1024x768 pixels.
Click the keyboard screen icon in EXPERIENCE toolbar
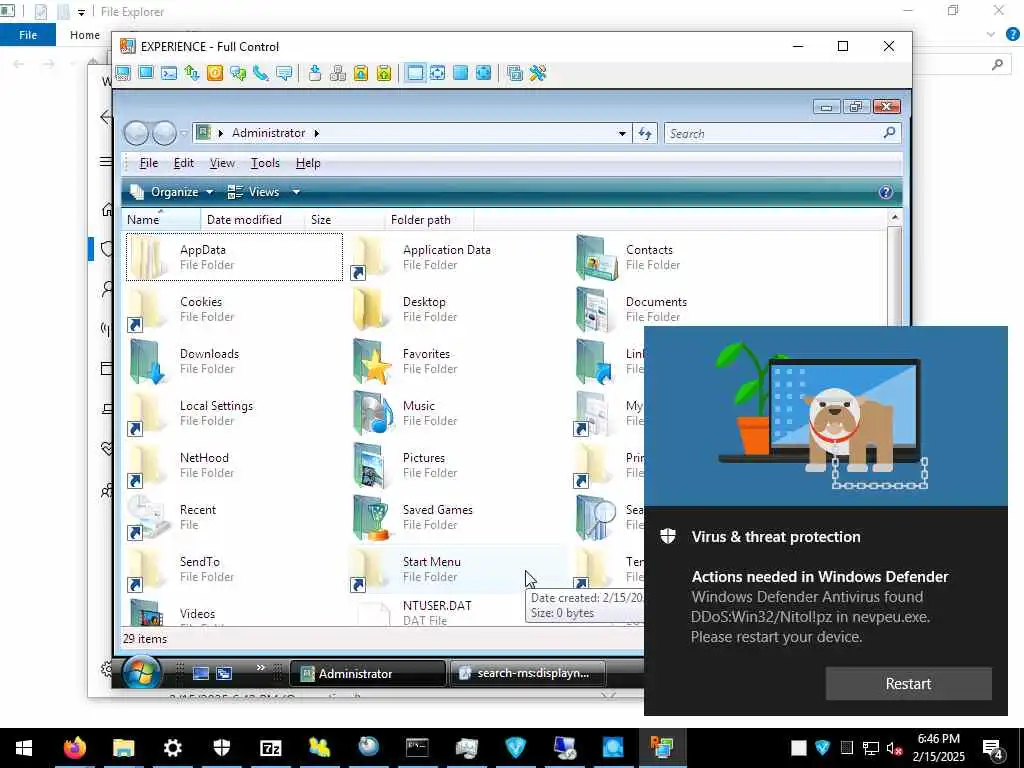point(123,73)
